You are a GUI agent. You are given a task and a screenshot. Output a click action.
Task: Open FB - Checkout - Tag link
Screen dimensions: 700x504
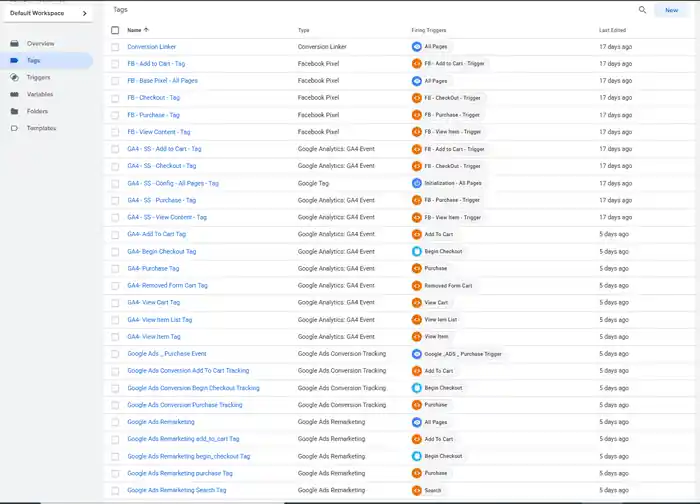154,97
